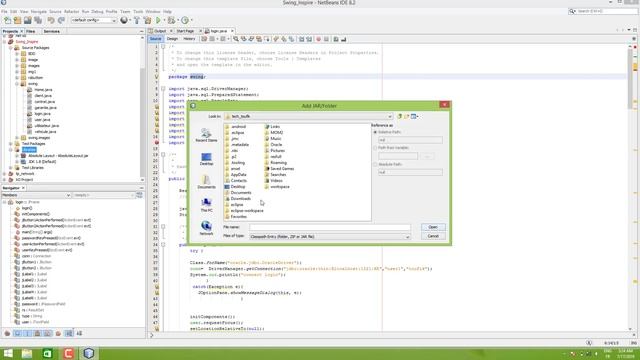Click the editor find selection magnifier icon
This screenshot has width=640, height=360.
click(x=236, y=39)
